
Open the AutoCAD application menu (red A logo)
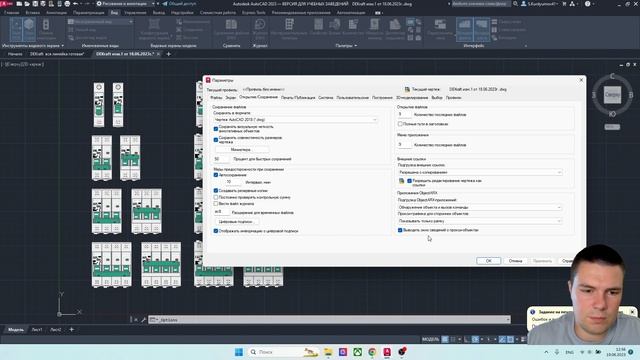pyautogui.click(x=6, y=4)
